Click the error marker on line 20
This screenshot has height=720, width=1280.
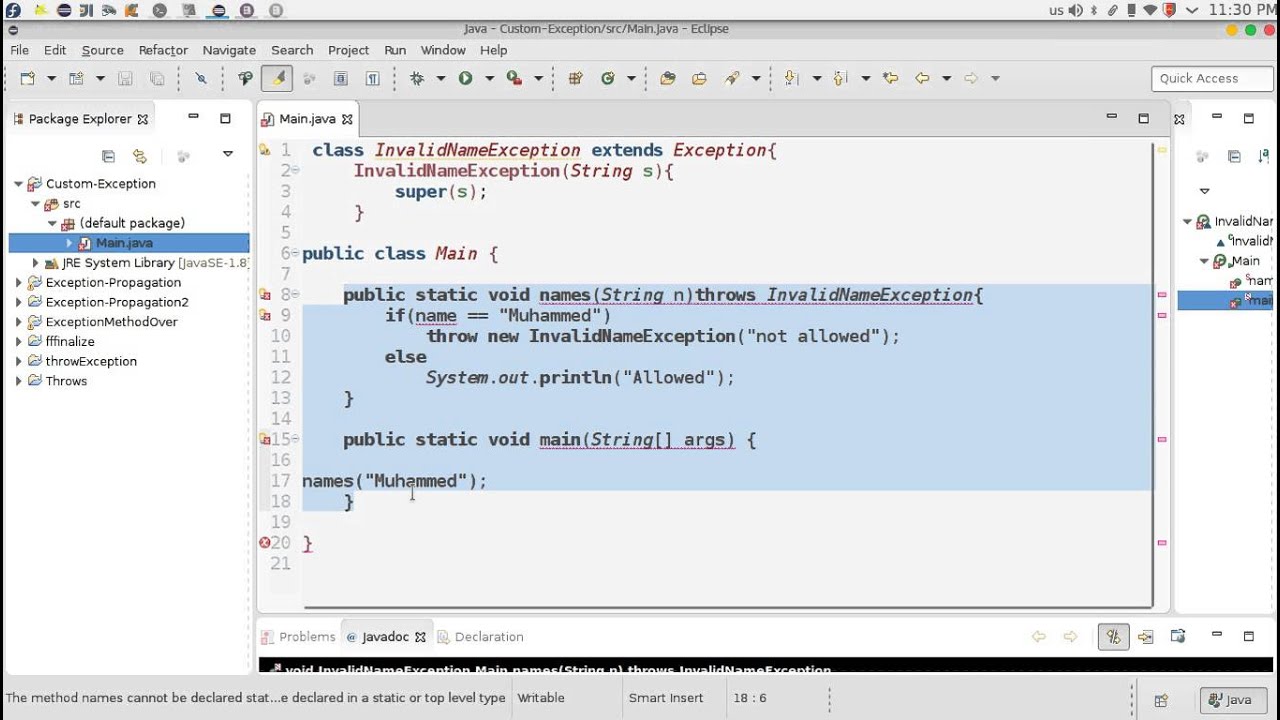(x=265, y=543)
